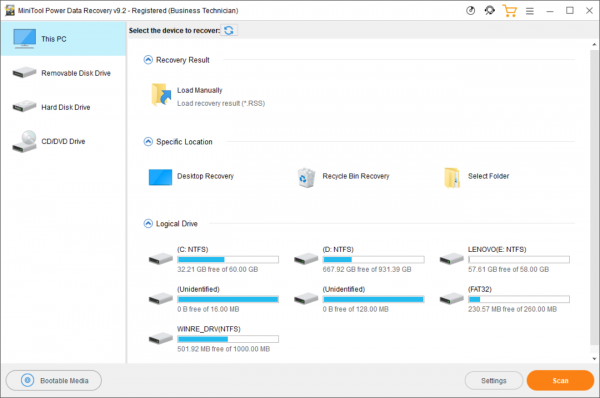Click '0 B free of 128.00 MB' text
The image size is (600, 398).
[x=355, y=309]
